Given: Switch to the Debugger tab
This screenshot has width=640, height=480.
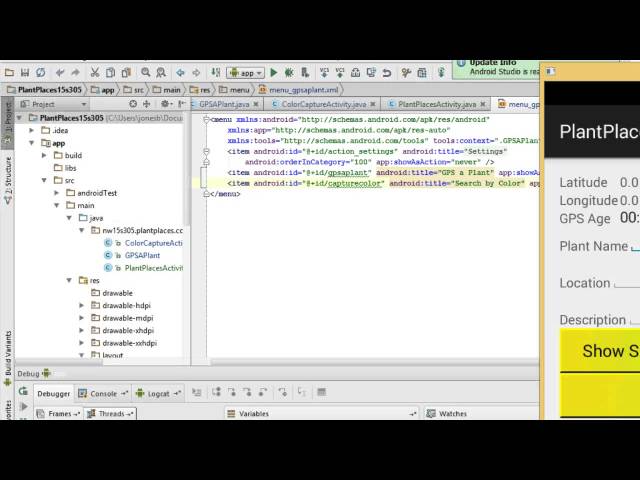Looking at the screenshot, I should coord(53,393).
